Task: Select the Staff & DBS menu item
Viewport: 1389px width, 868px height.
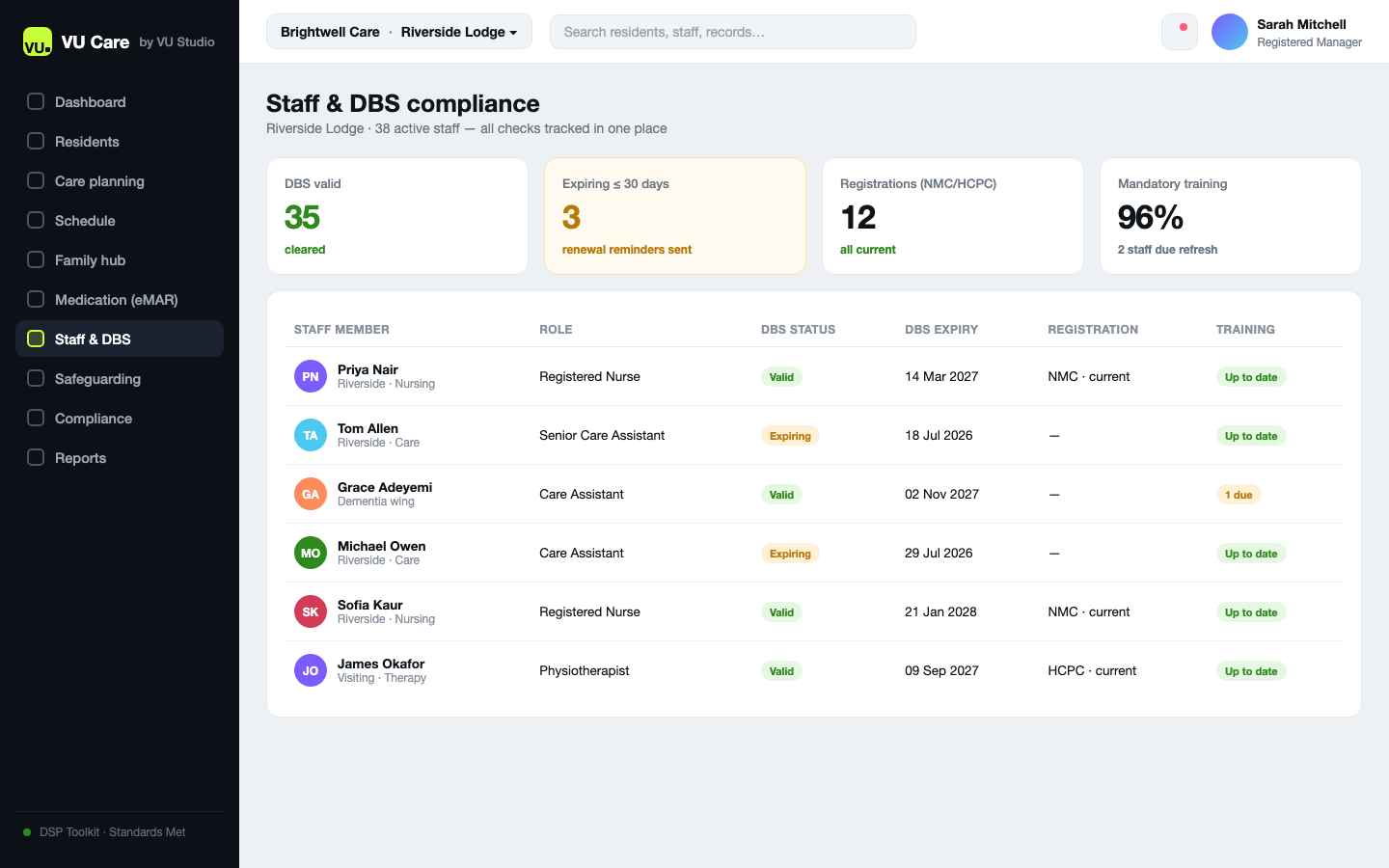Action: click(120, 339)
